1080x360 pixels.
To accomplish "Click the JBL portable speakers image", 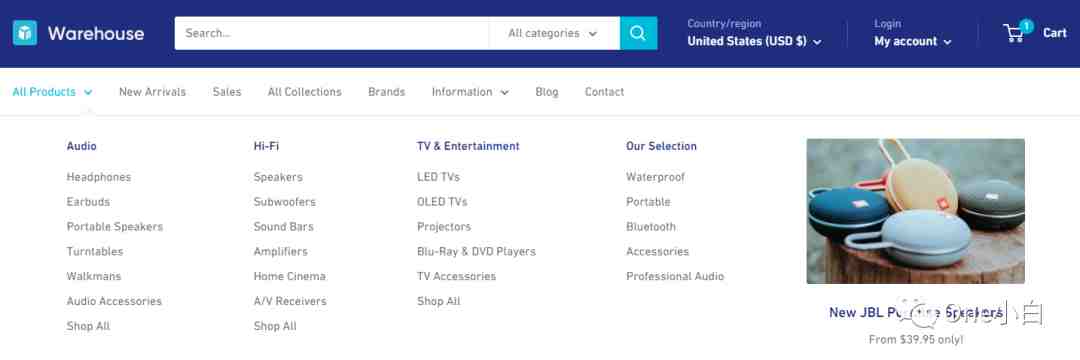I will [915, 211].
